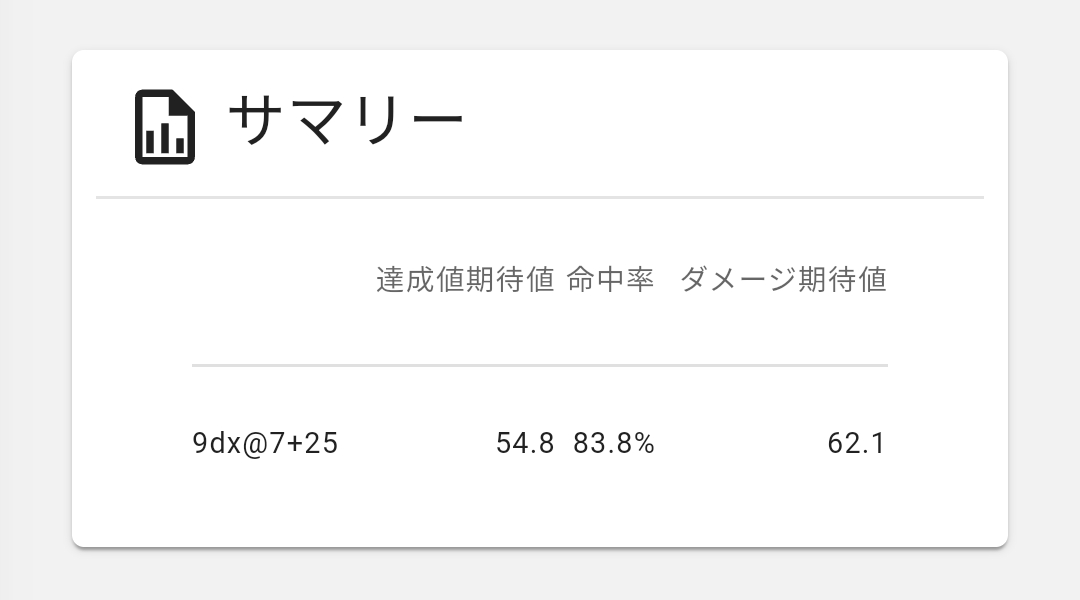The width and height of the screenshot is (1080, 600).
Task: Click the 62.1 damage expectation cell
Action: pyautogui.click(x=857, y=443)
